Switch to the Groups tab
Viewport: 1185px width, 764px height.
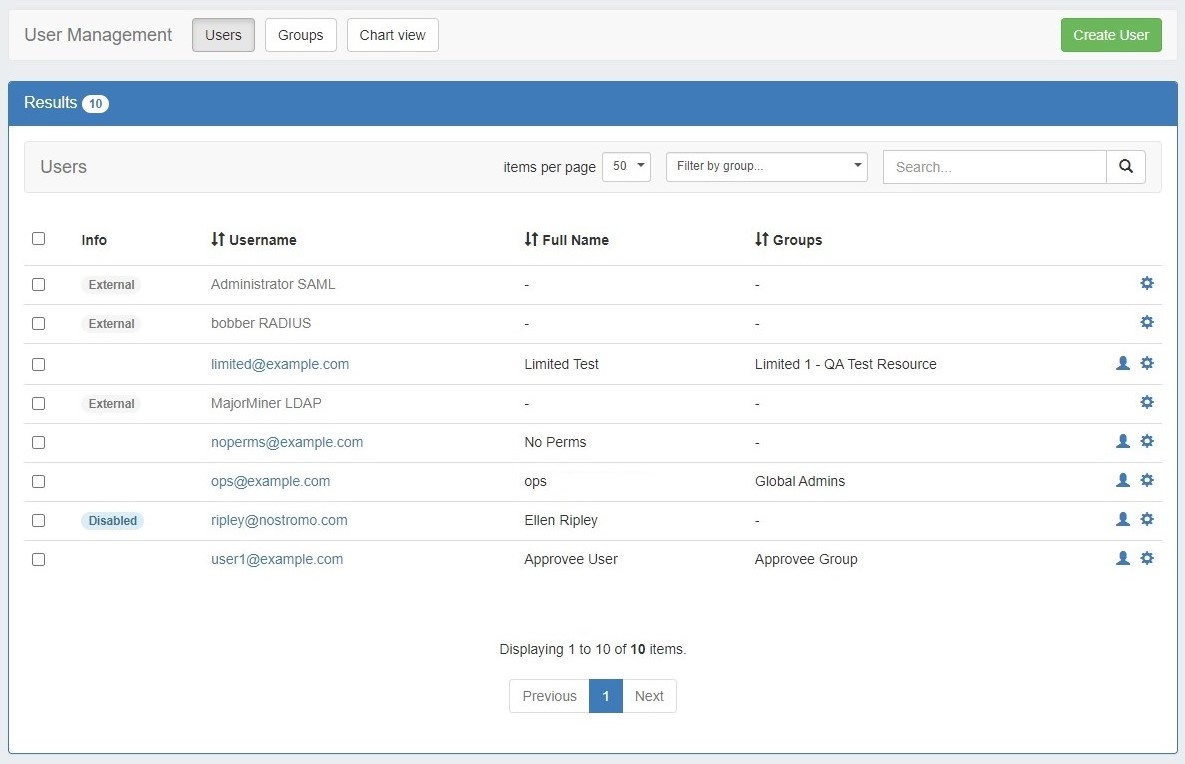click(300, 35)
